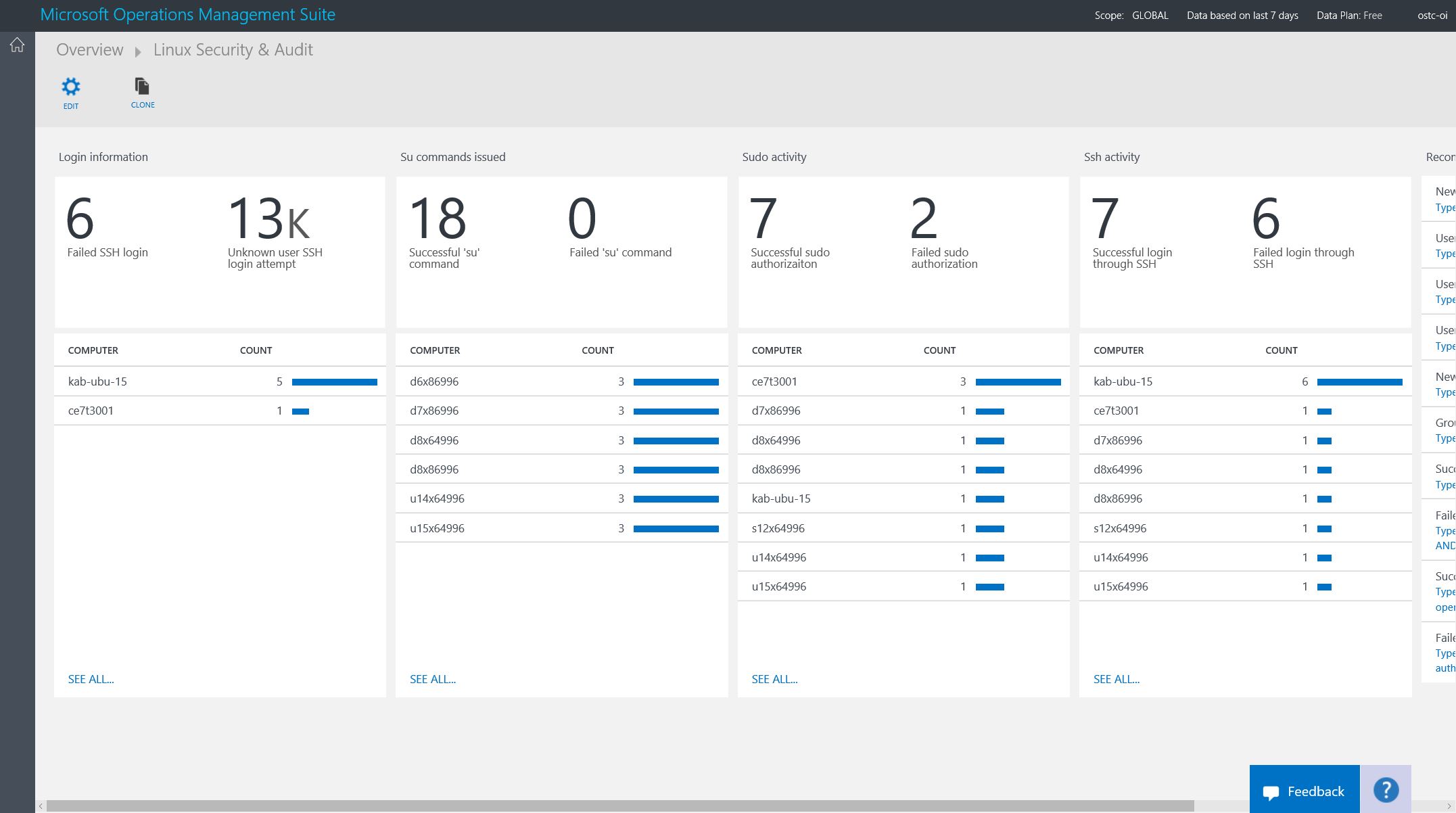Click the scroll left arrow at bottom

(41, 806)
